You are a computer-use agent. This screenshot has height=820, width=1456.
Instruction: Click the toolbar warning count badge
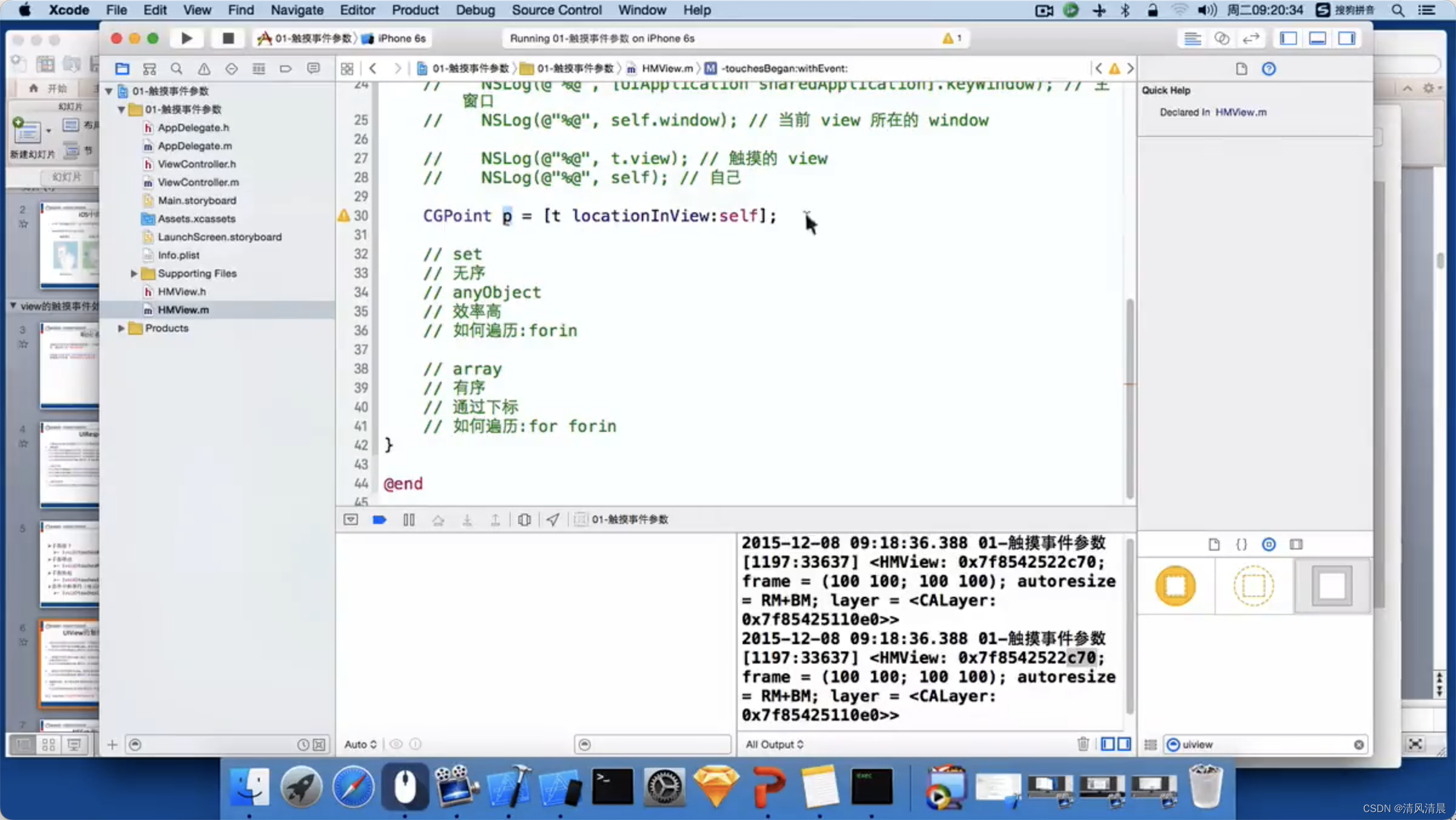[x=952, y=38]
